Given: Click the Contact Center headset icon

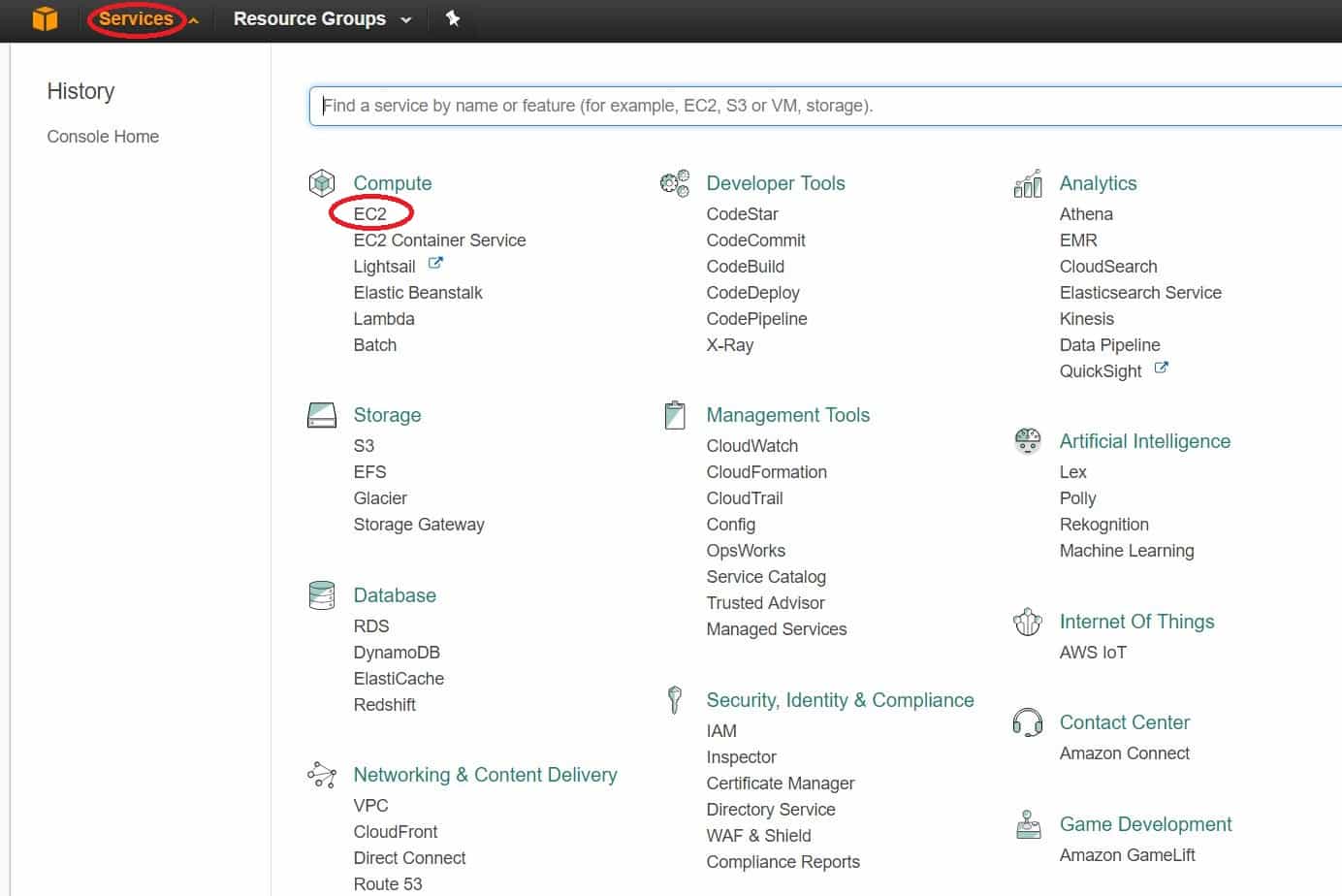Looking at the screenshot, I should point(1028,722).
